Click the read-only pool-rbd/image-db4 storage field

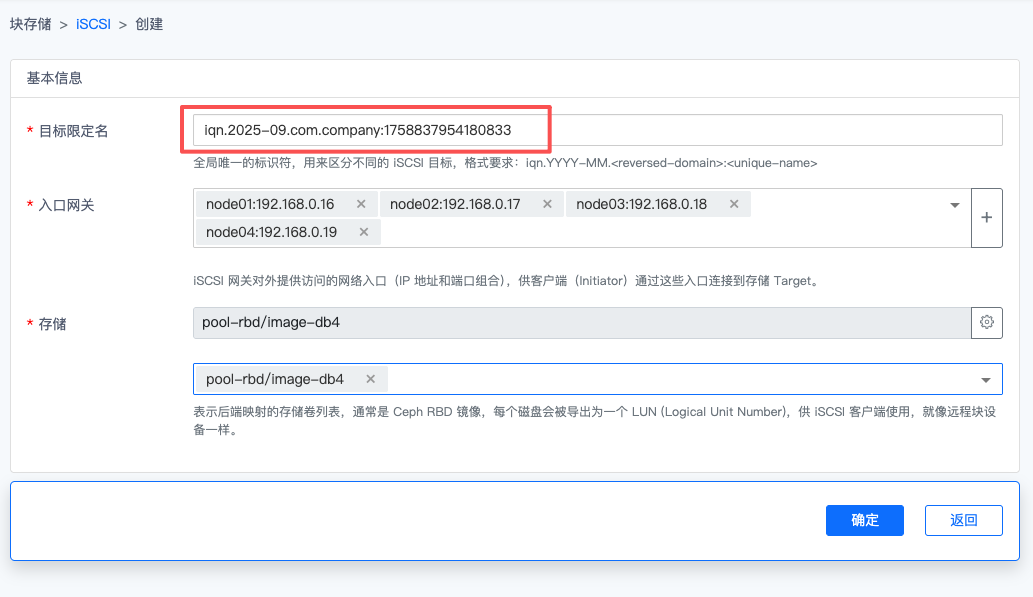pos(580,322)
